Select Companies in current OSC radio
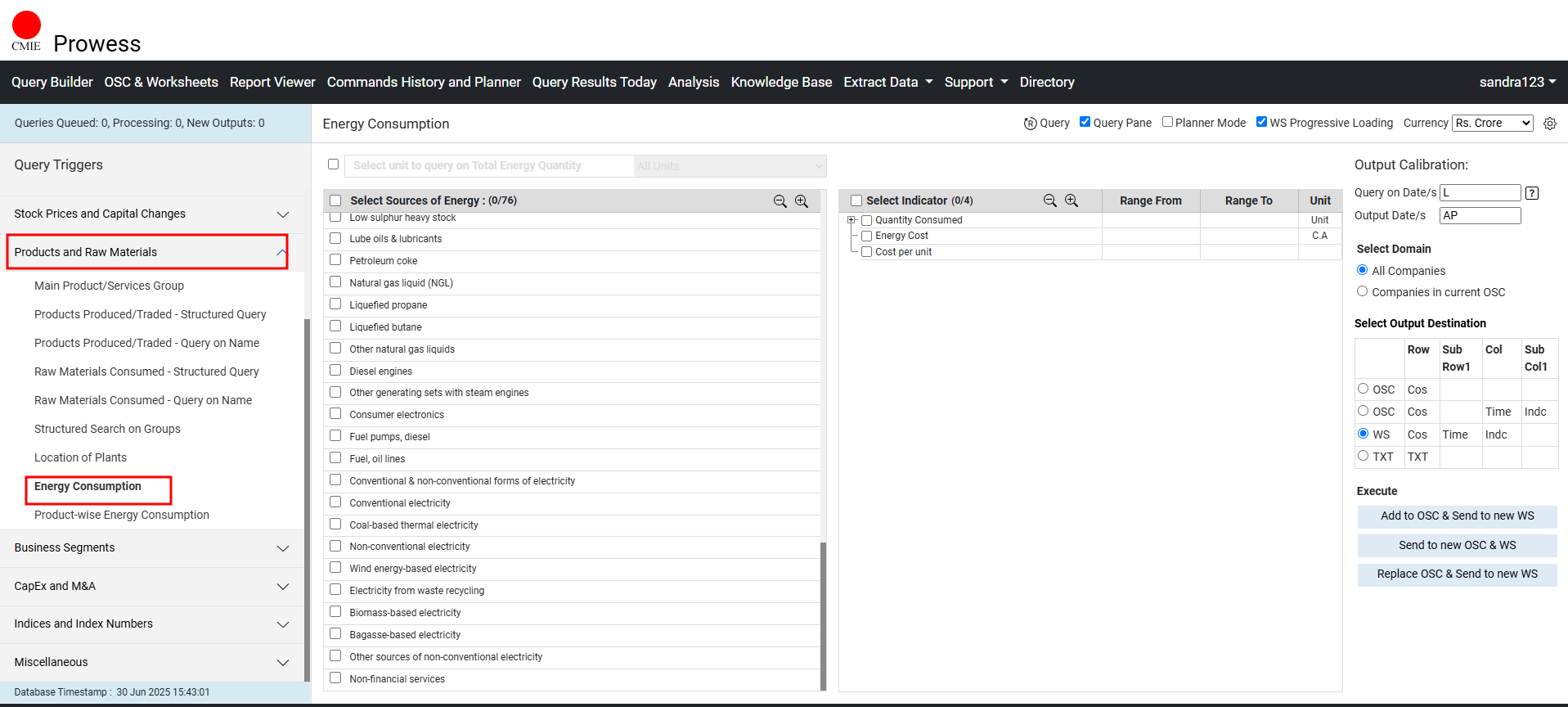The height and width of the screenshot is (707, 1568). click(1362, 291)
